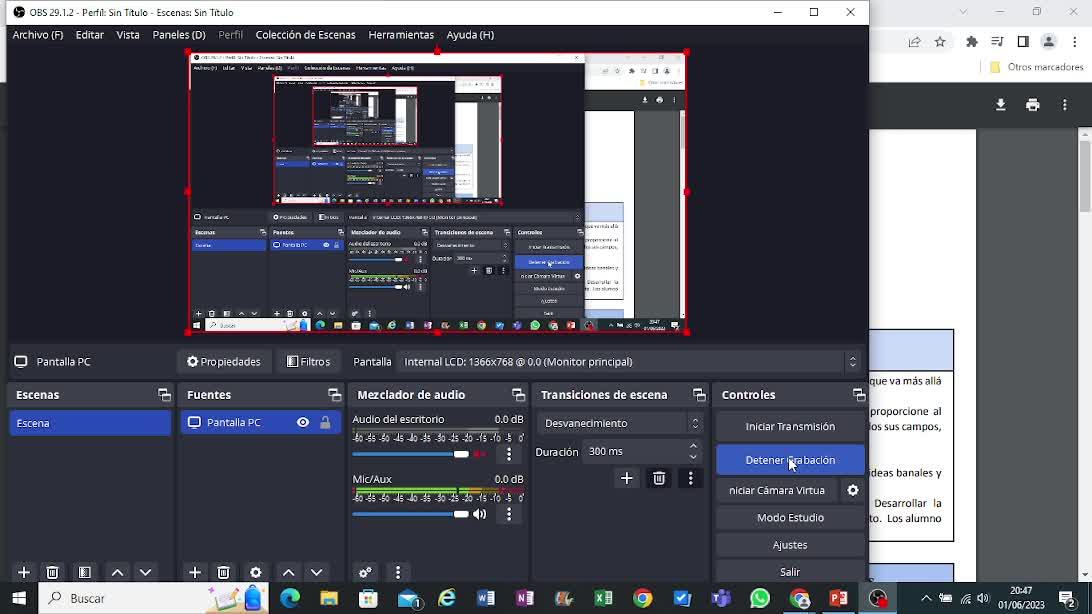
Task: Open the Colección de Escenas menu
Action: click(x=305, y=35)
